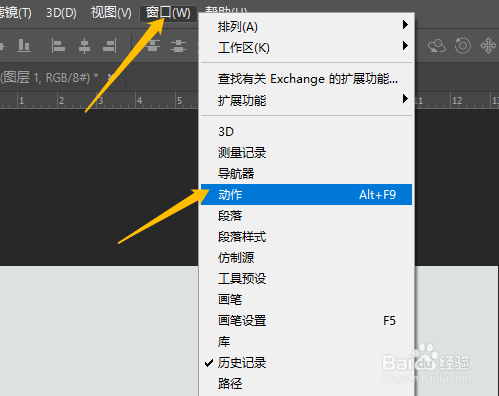Click the 窗口(W) menu
Image resolution: width=499 pixels, height=396 pixels.
168,13
